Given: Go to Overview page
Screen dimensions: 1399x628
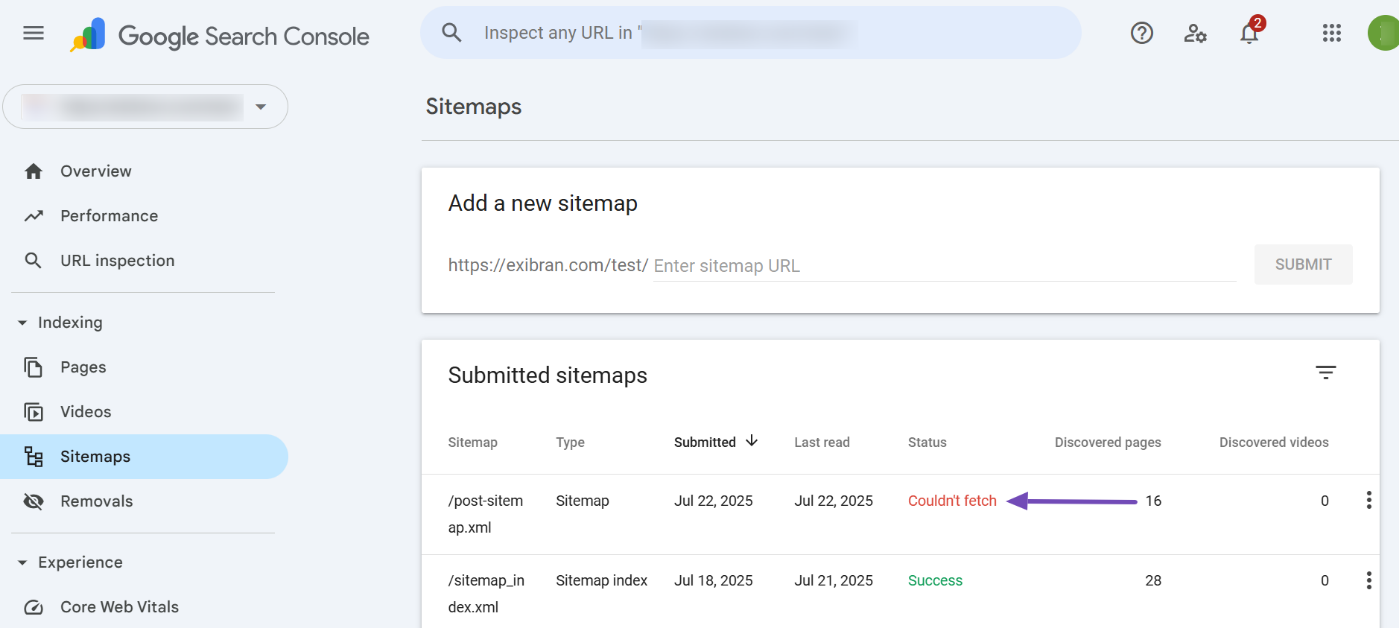Looking at the screenshot, I should [96, 171].
